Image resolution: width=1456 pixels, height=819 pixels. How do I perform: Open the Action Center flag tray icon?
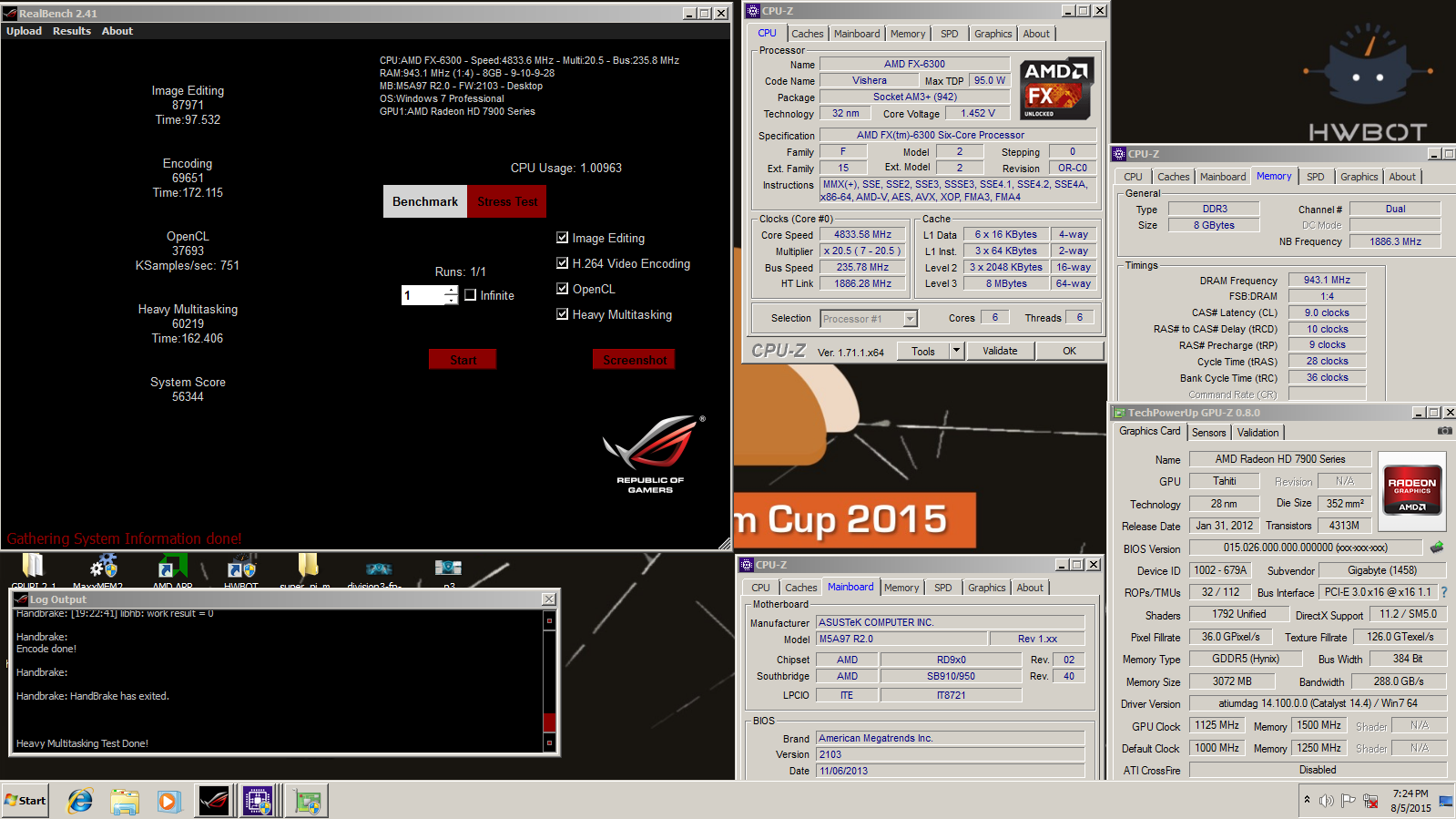pos(1349,801)
